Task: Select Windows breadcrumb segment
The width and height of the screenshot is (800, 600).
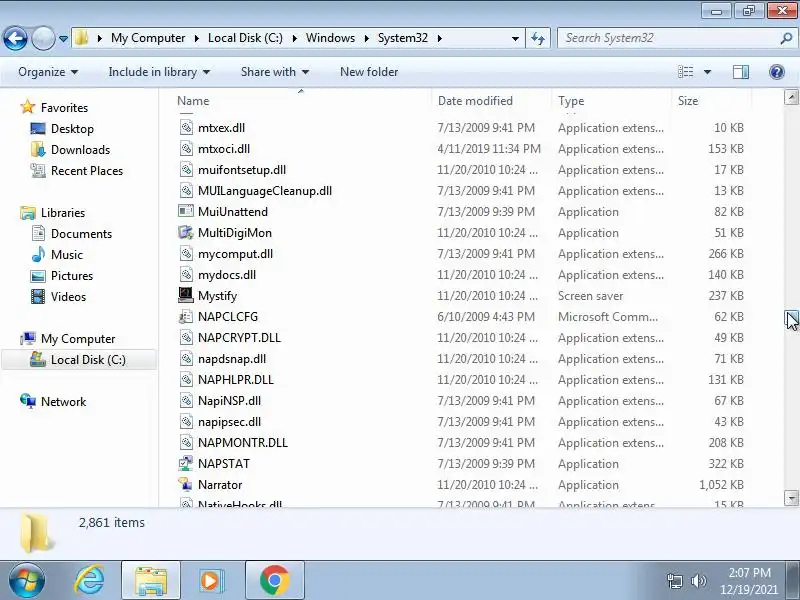Action: [x=330, y=38]
